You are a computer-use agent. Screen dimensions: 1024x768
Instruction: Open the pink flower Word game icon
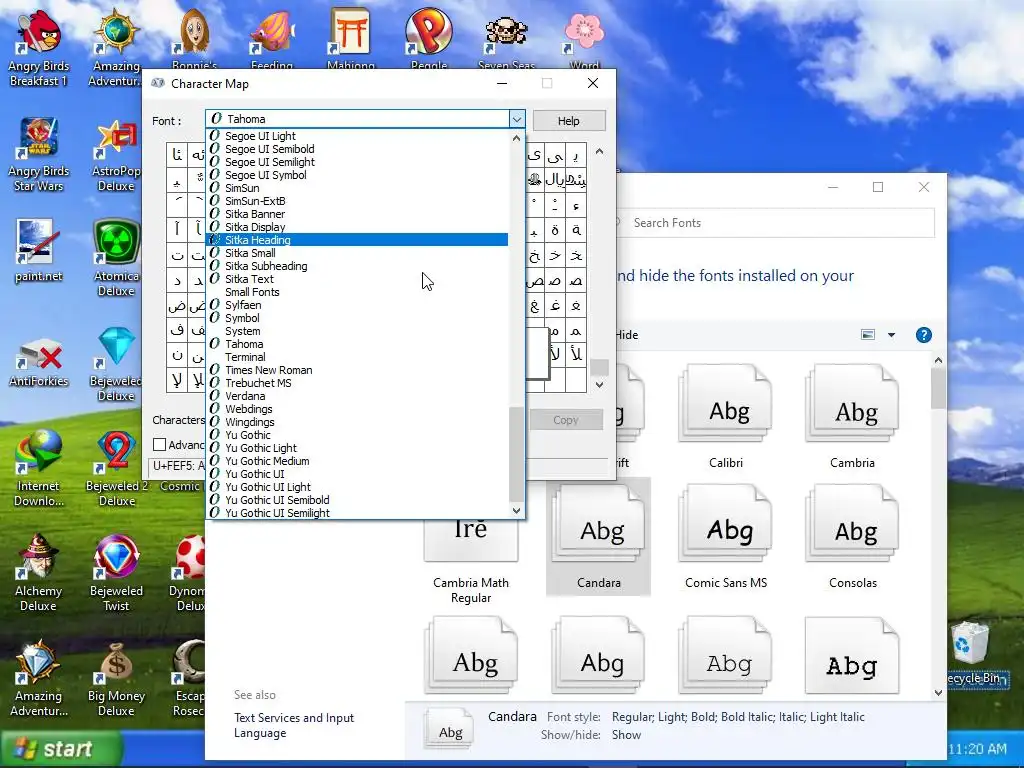pyautogui.click(x=584, y=38)
